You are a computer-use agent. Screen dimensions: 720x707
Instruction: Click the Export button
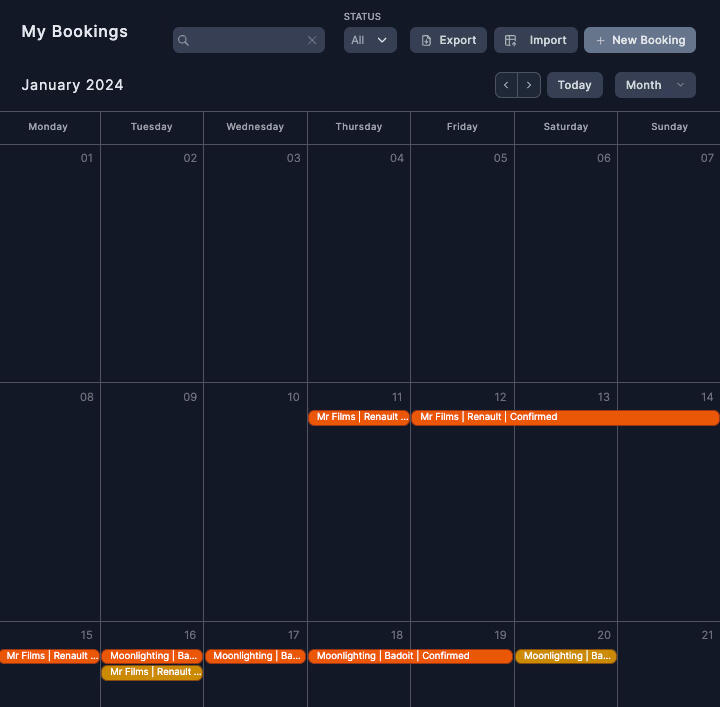[x=448, y=40]
